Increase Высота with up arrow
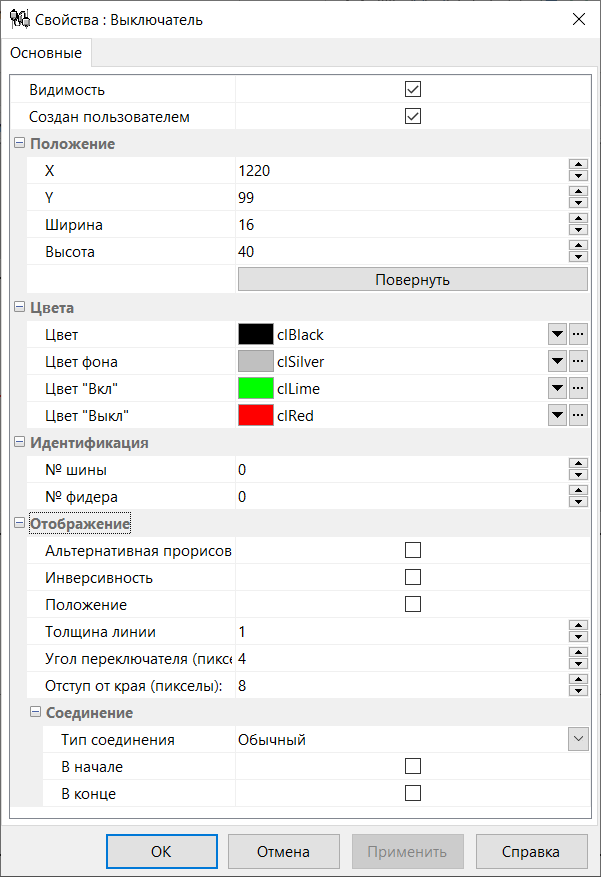This screenshot has width=601, height=877. [578, 246]
